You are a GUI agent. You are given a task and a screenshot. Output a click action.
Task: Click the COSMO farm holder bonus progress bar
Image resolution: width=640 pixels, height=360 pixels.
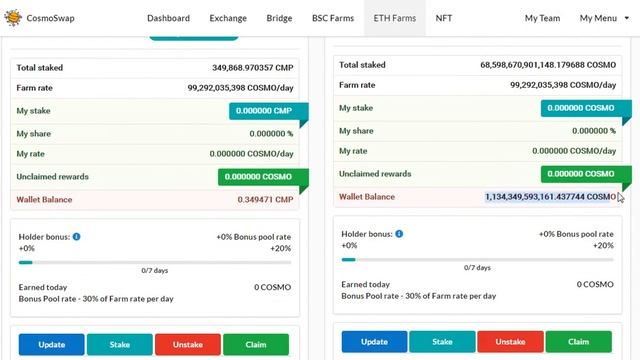[478, 260]
